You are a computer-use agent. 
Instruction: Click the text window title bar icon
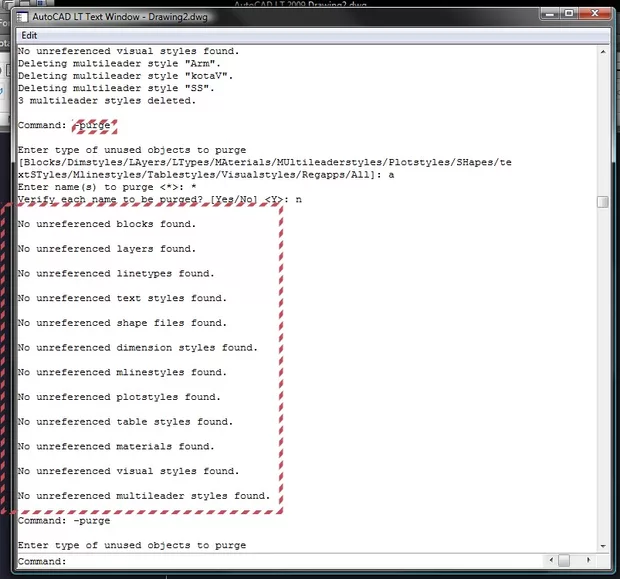[x=22, y=17]
